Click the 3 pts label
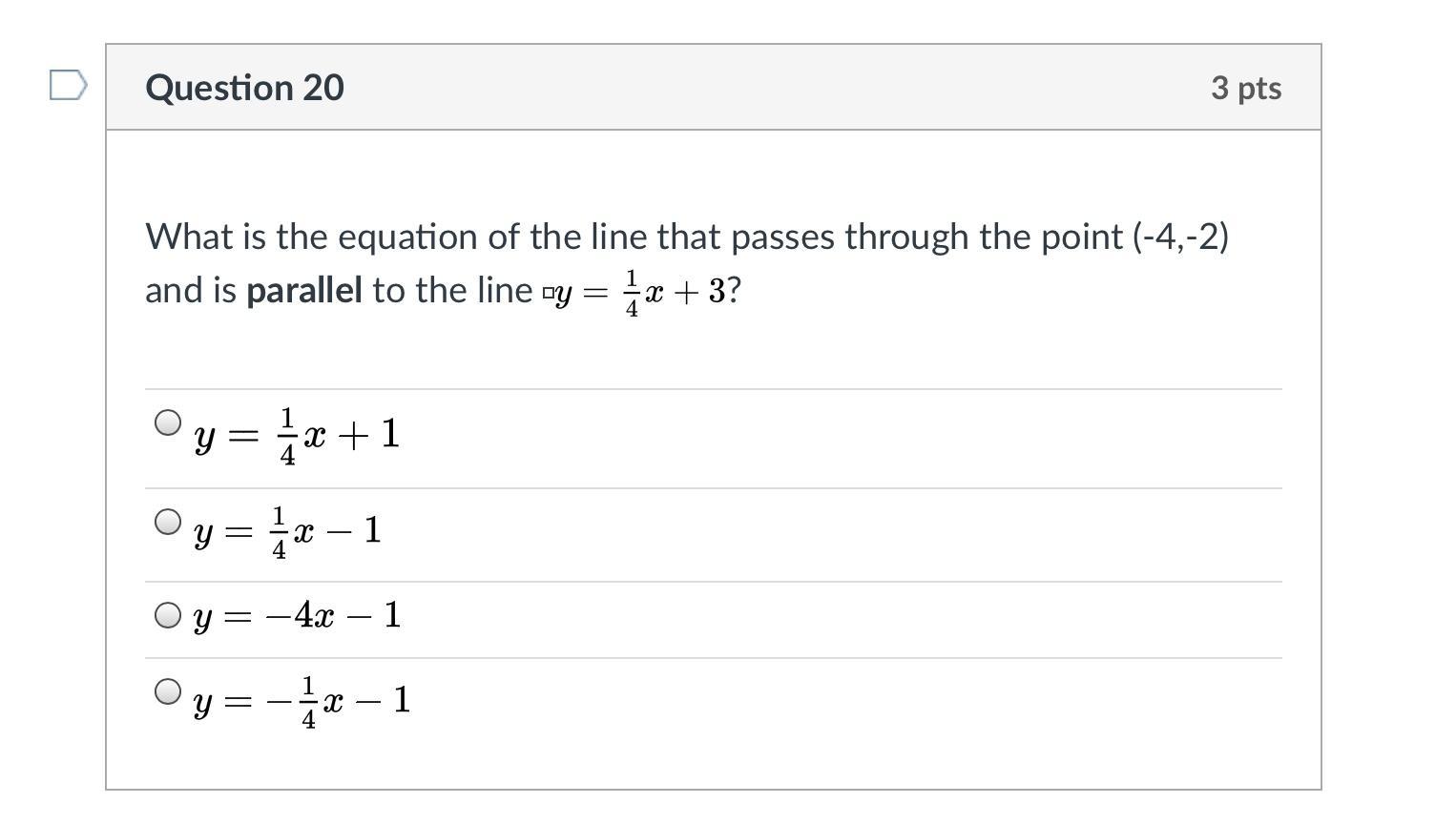This screenshot has height=824, width=1456. [1245, 88]
